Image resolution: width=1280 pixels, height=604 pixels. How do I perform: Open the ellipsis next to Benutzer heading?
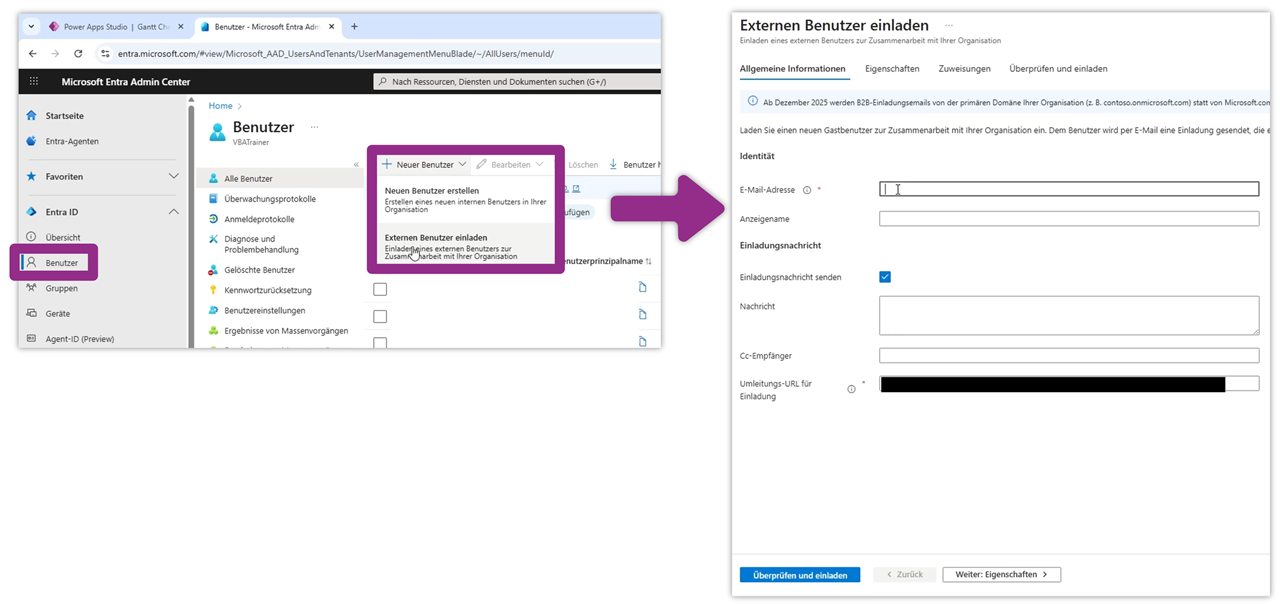[314, 127]
